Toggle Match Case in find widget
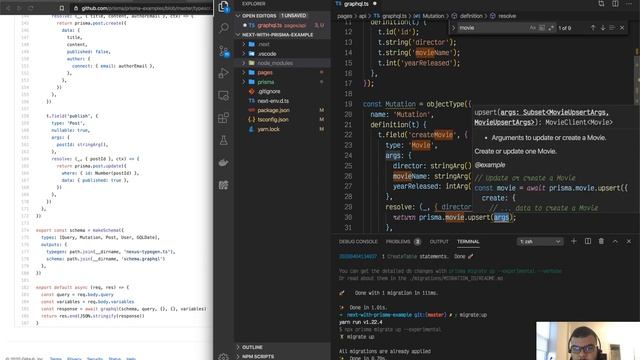Viewport: 640px width, 360px height. coord(532,28)
